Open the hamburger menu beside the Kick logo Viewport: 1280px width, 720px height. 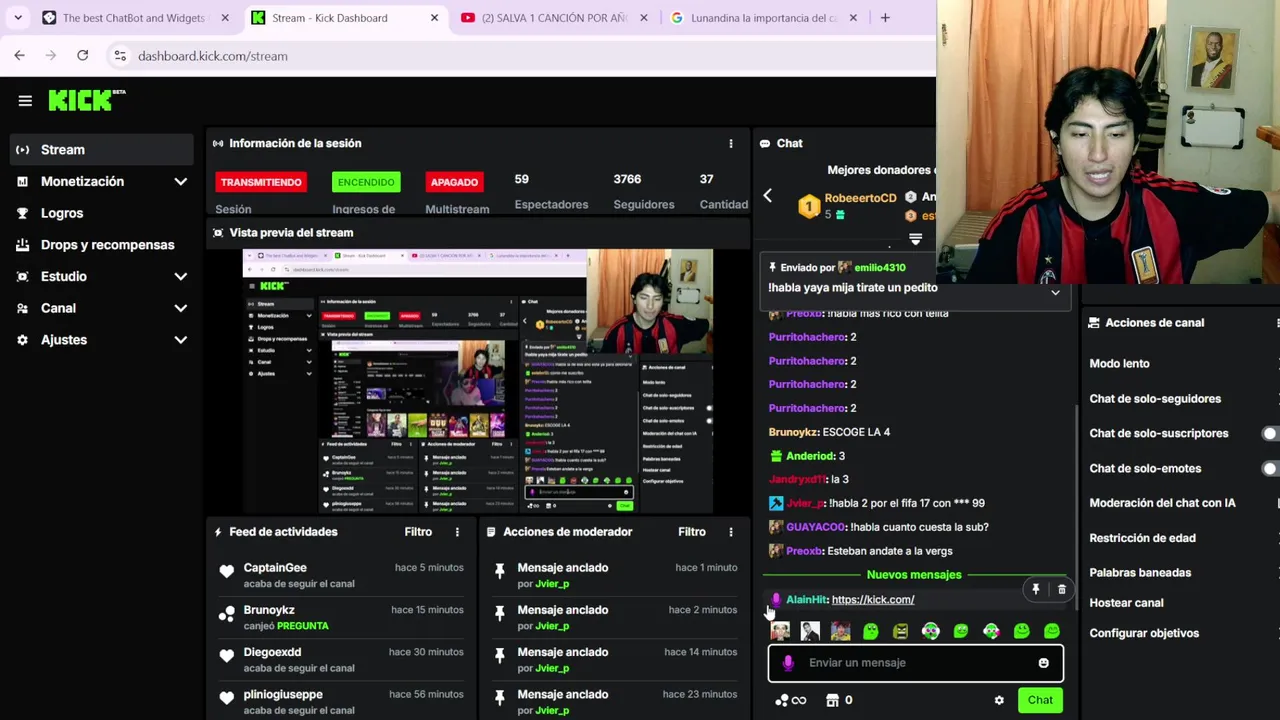pyautogui.click(x=25, y=100)
